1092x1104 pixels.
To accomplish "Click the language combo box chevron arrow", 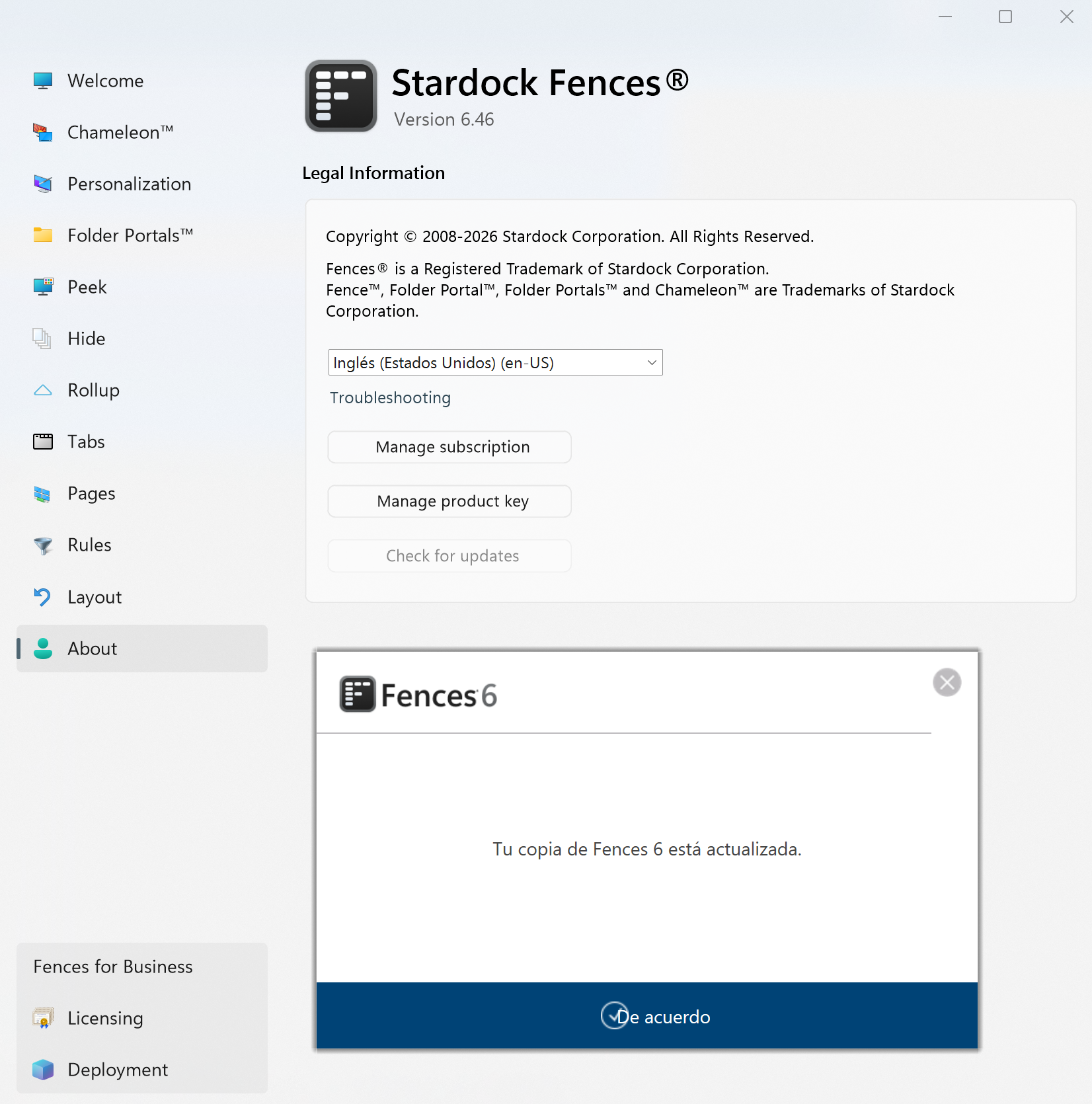I will (652, 362).
